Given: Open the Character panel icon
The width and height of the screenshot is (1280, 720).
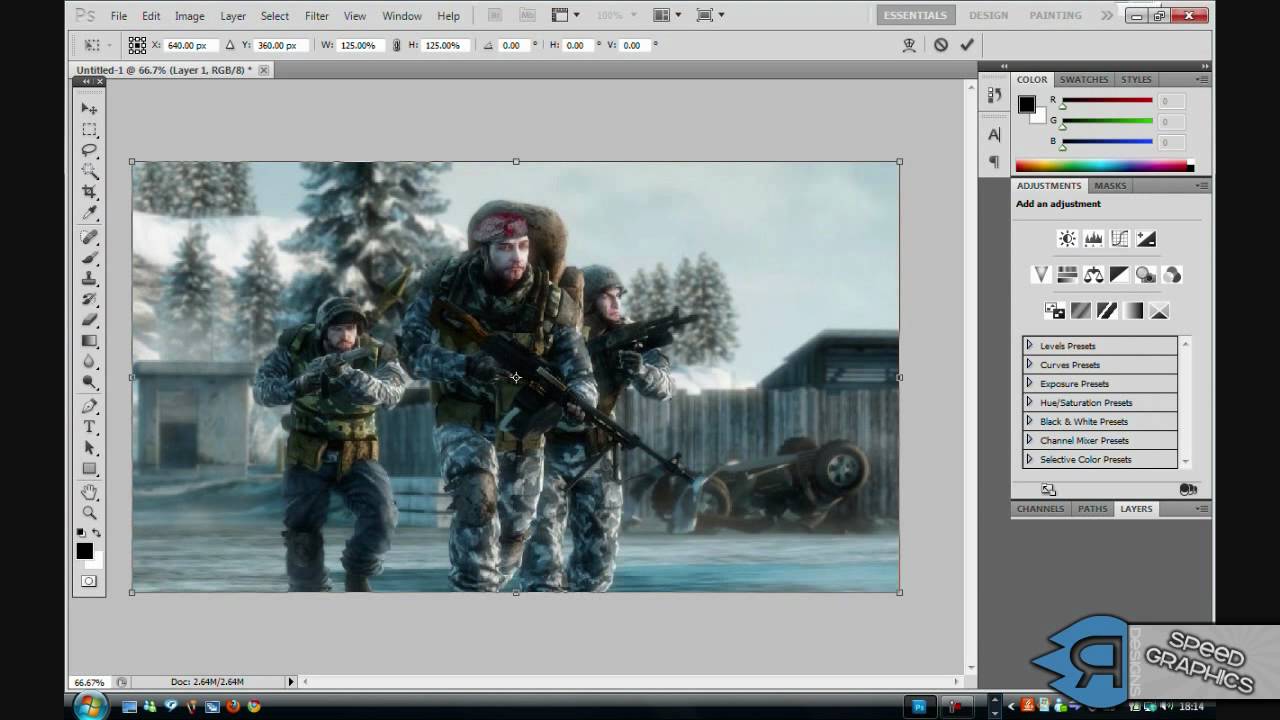Looking at the screenshot, I should click(x=994, y=134).
